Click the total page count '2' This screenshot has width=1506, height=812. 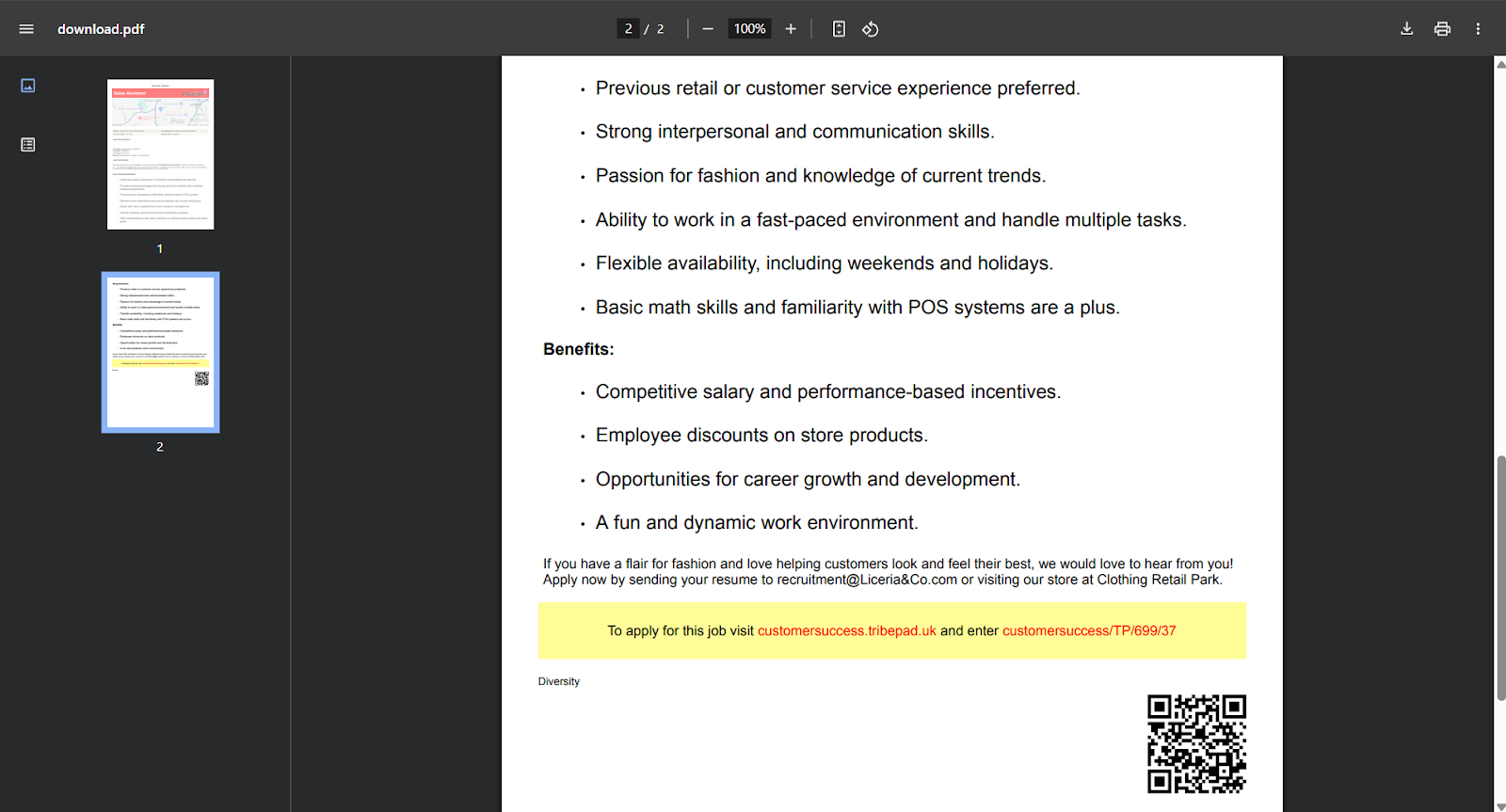tap(661, 29)
